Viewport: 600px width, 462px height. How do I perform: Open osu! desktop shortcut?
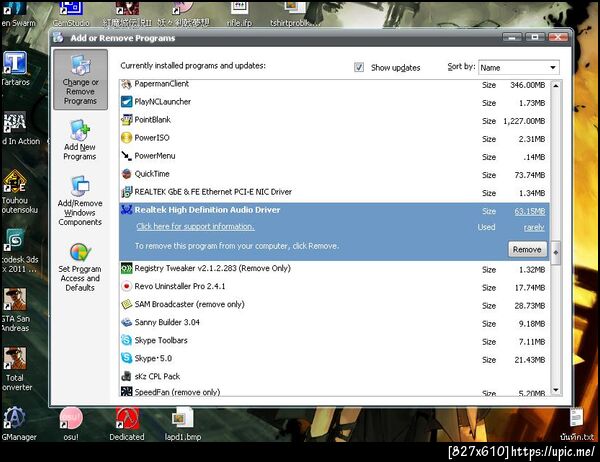[71, 424]
